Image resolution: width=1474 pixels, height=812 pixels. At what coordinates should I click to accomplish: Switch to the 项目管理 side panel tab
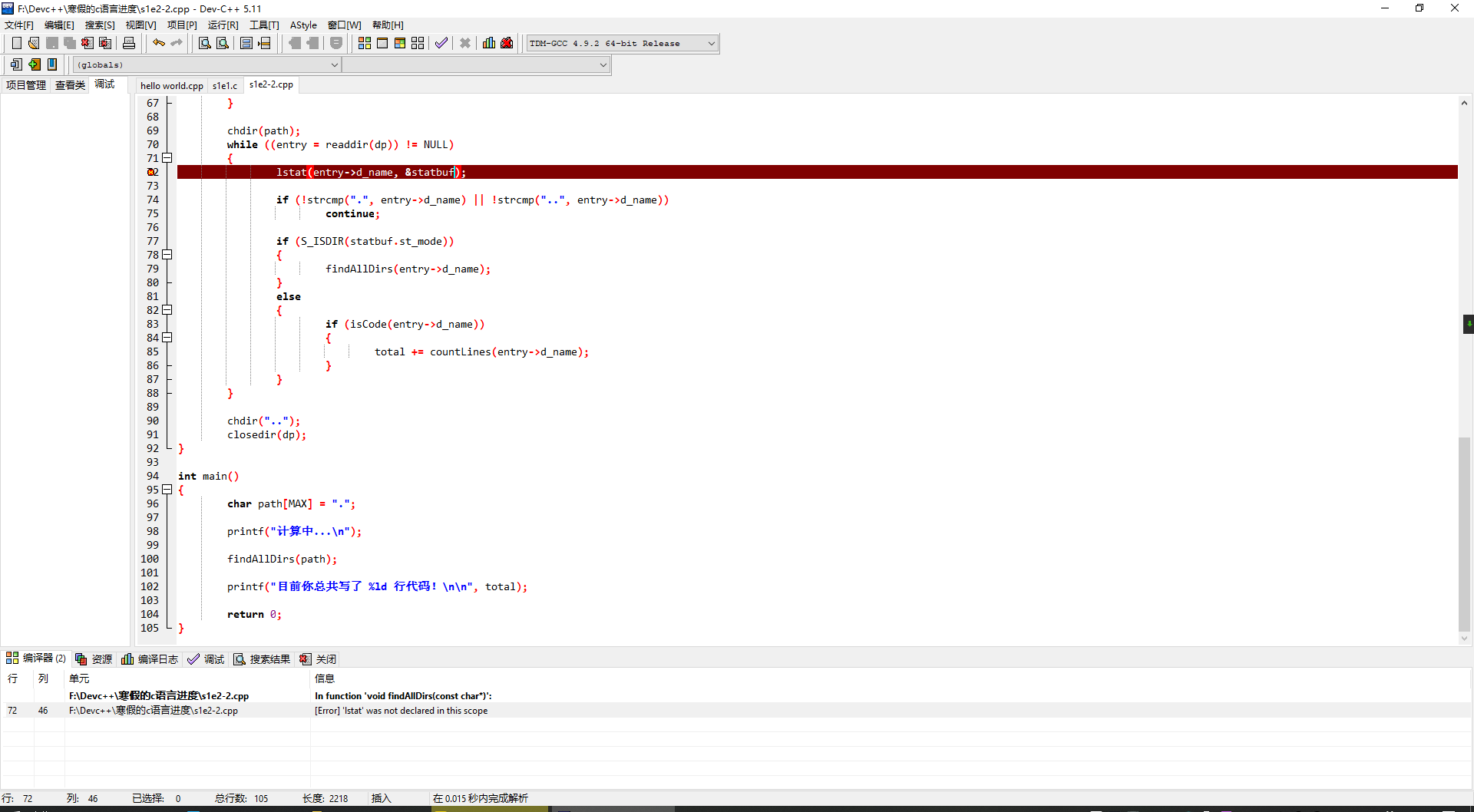click(26, 85)
